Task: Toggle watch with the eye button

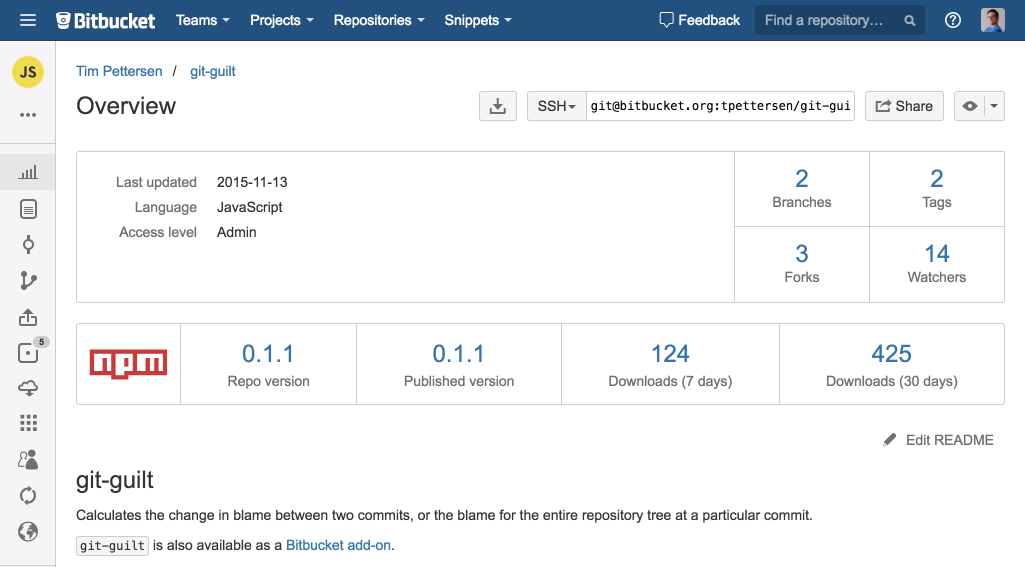Action: coord(969,106)
